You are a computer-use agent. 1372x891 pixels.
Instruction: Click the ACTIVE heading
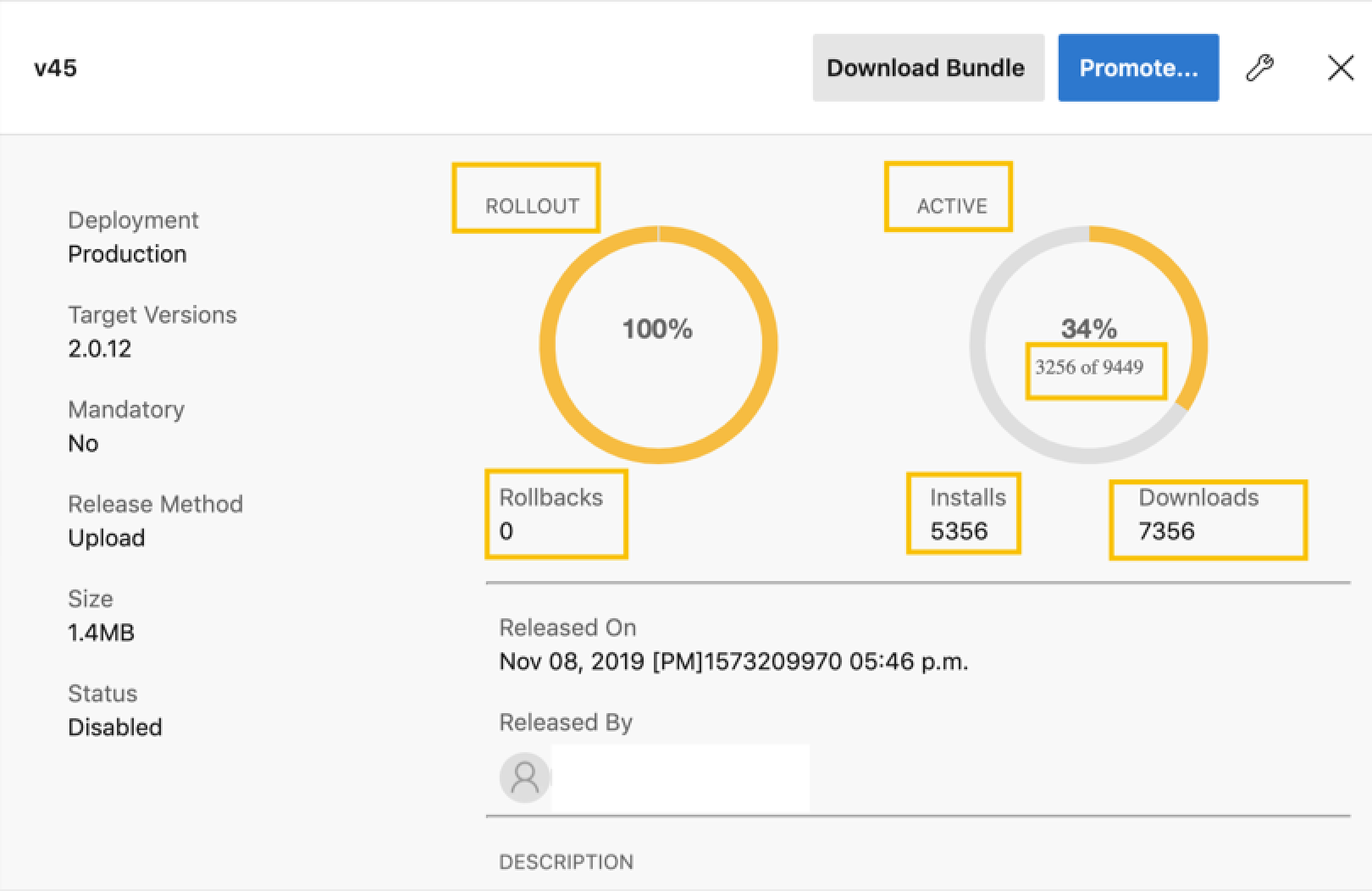coord(952,206)
